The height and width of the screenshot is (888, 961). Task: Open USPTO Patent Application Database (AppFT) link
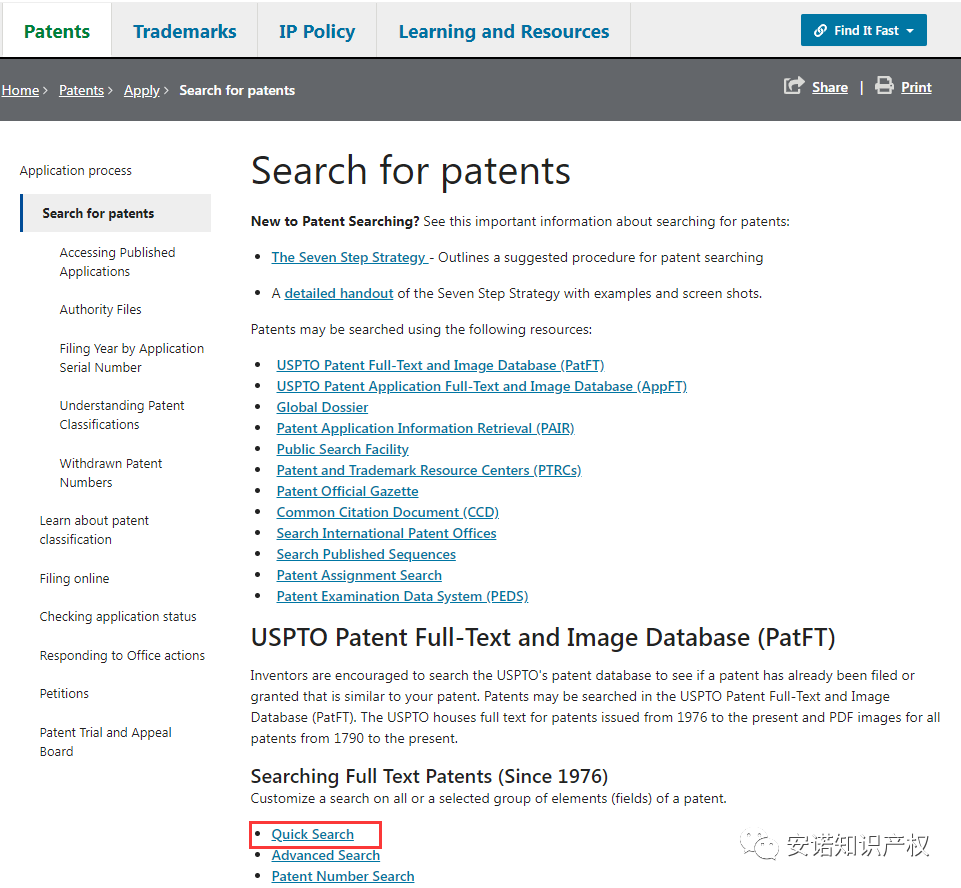pos(482,386)
